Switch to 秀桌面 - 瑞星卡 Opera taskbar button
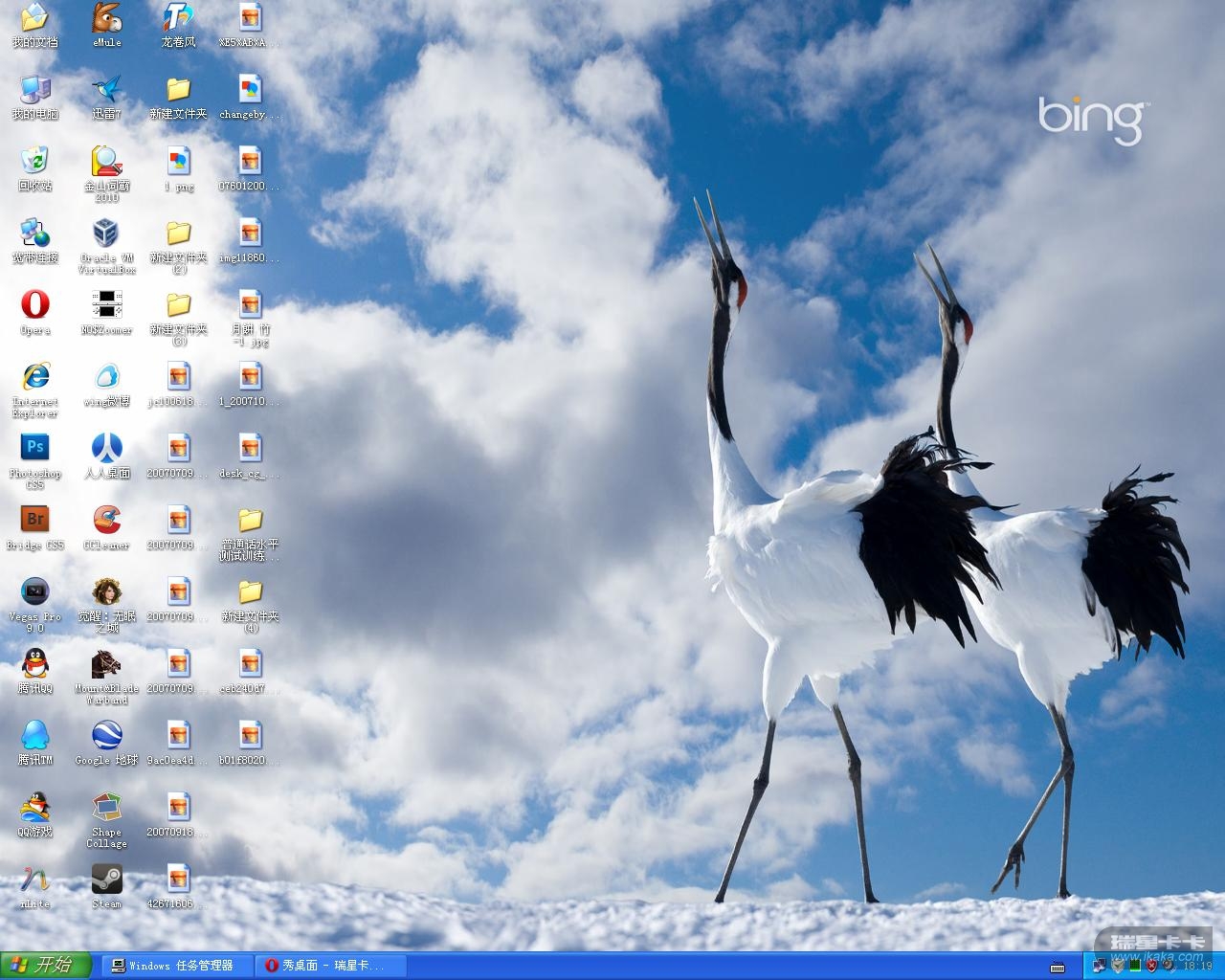This screenshot has height=980, width=1225. (x=332, y=966)
